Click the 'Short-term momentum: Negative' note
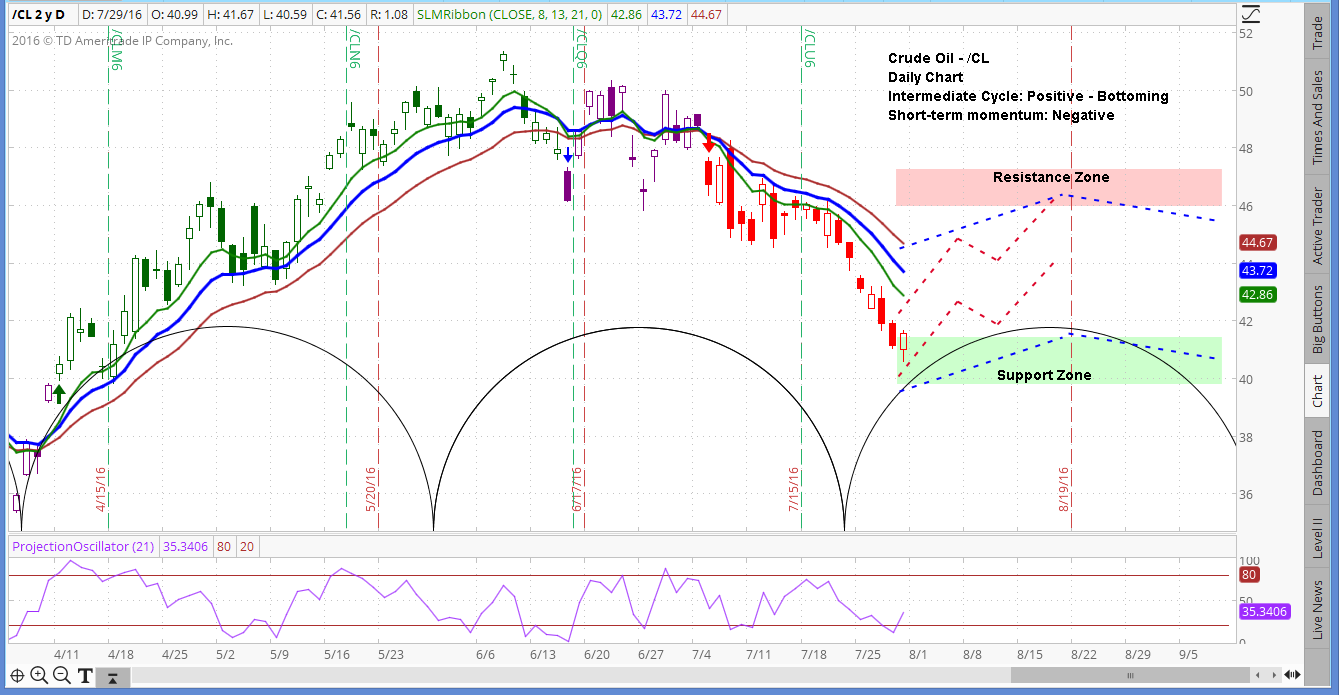Viewport: 1339px width, 695px height. 1001,115
